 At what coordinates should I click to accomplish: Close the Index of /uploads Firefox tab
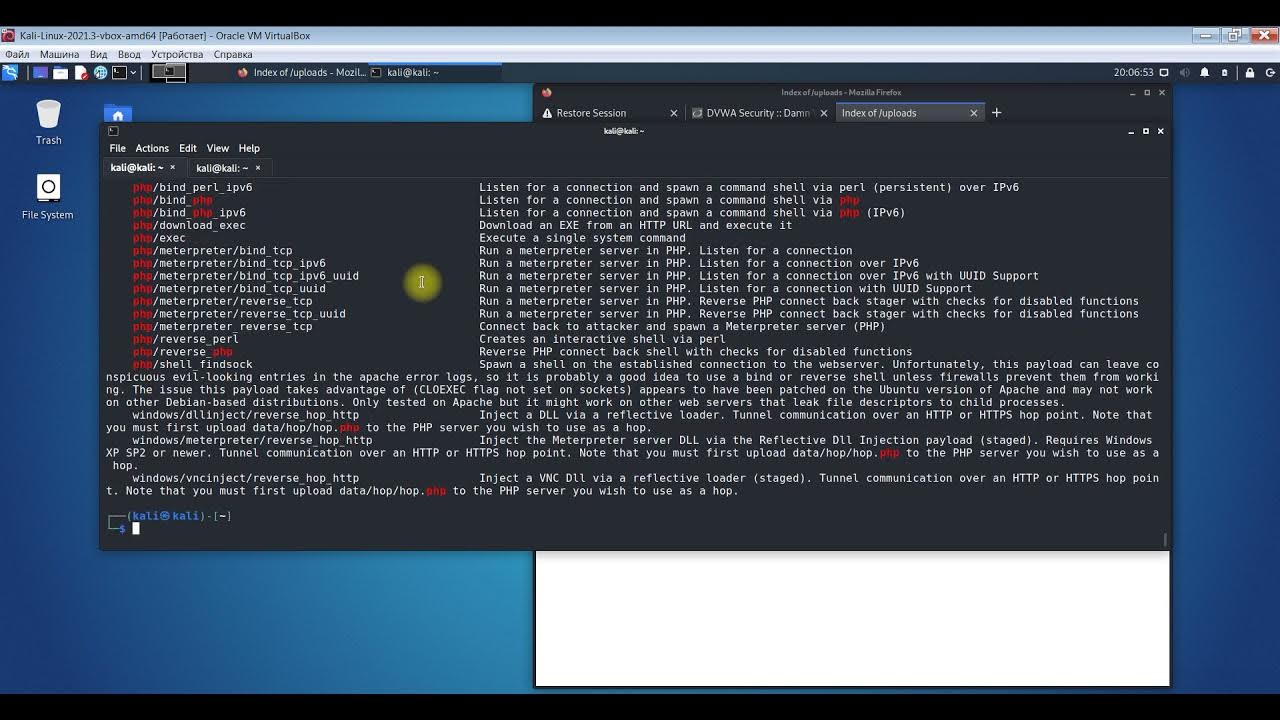point(973,113)
